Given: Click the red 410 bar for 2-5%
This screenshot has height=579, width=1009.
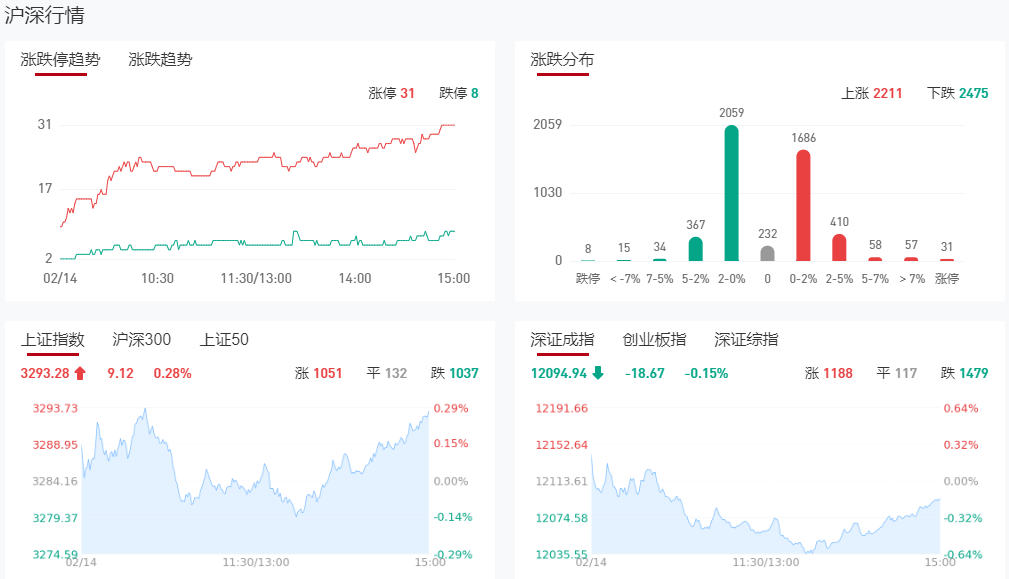Looking at the screenshot, I should pyautogui.click(x=839, y=247).
